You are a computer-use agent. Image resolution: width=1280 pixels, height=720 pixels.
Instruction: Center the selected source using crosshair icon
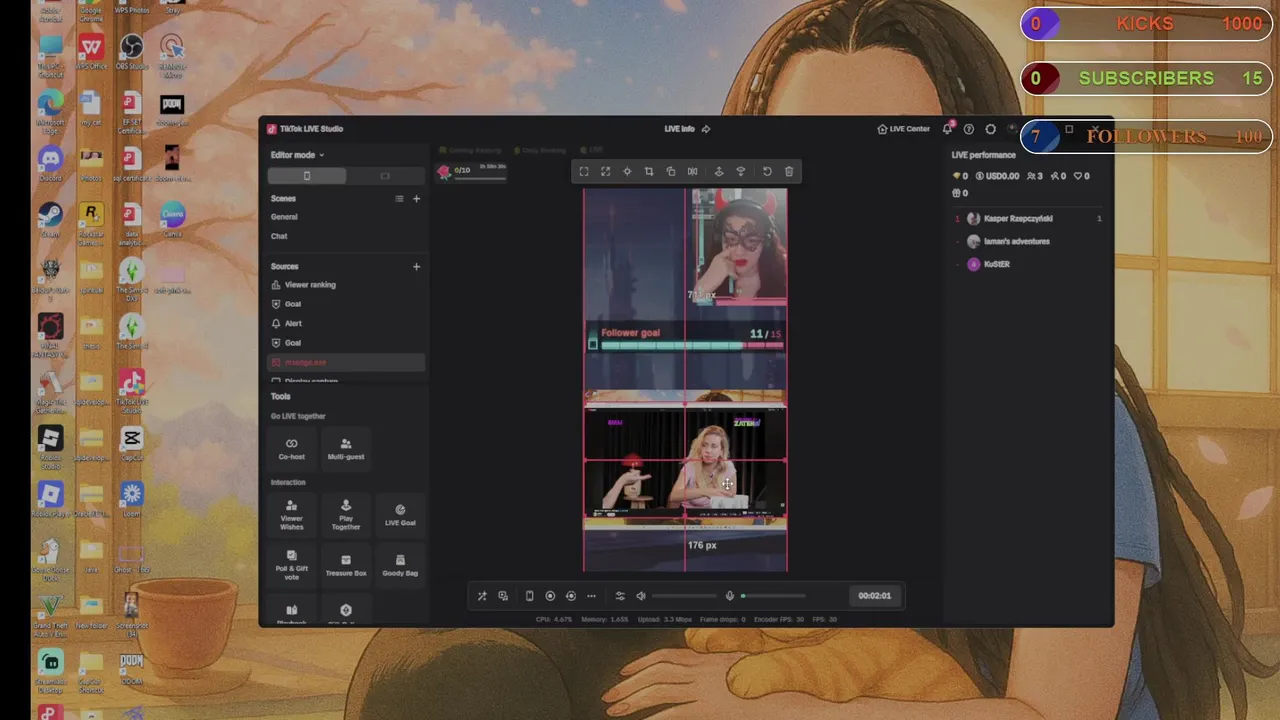(627, 171)
